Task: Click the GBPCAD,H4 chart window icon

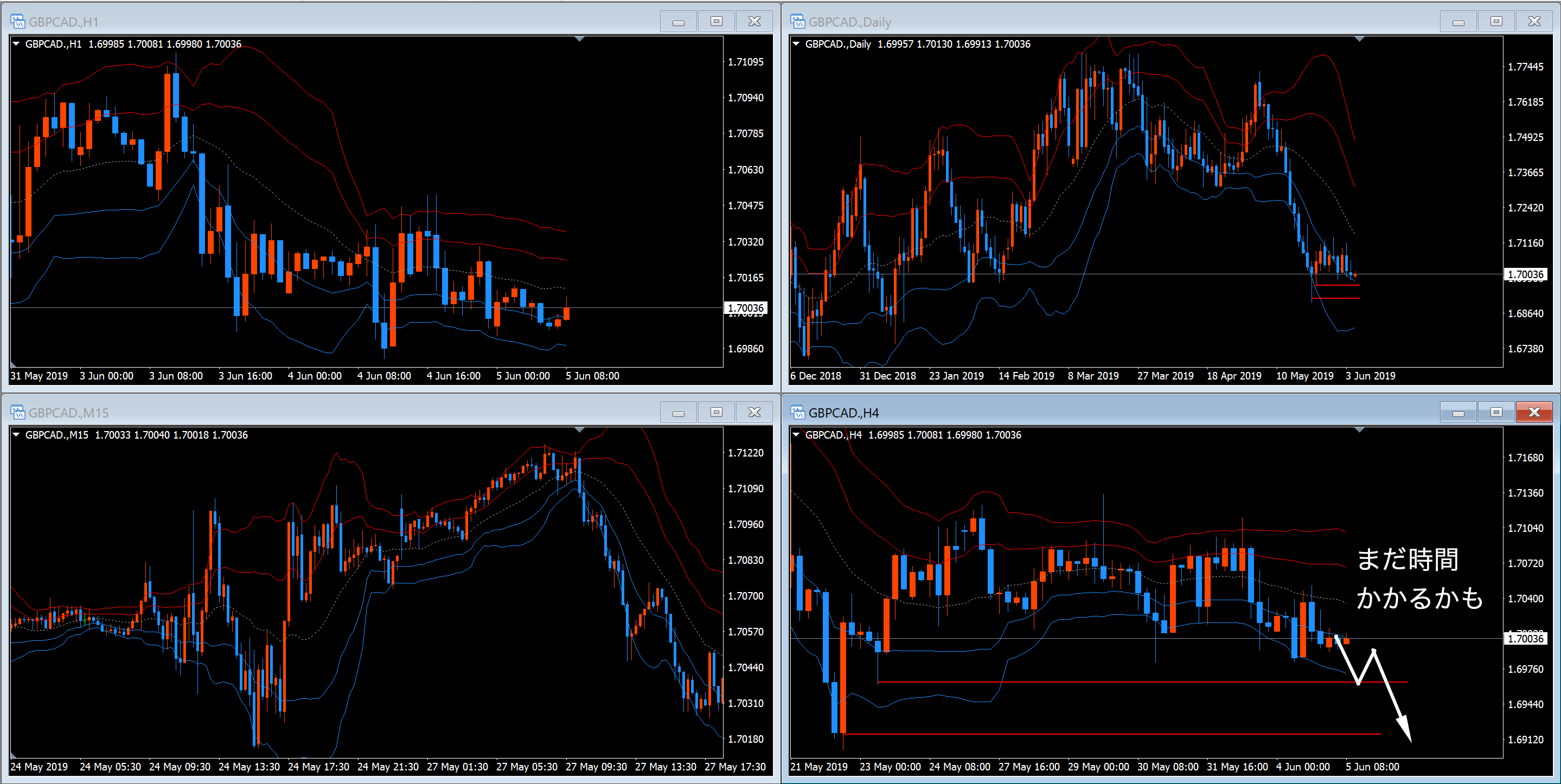Action: click(797, 413)
